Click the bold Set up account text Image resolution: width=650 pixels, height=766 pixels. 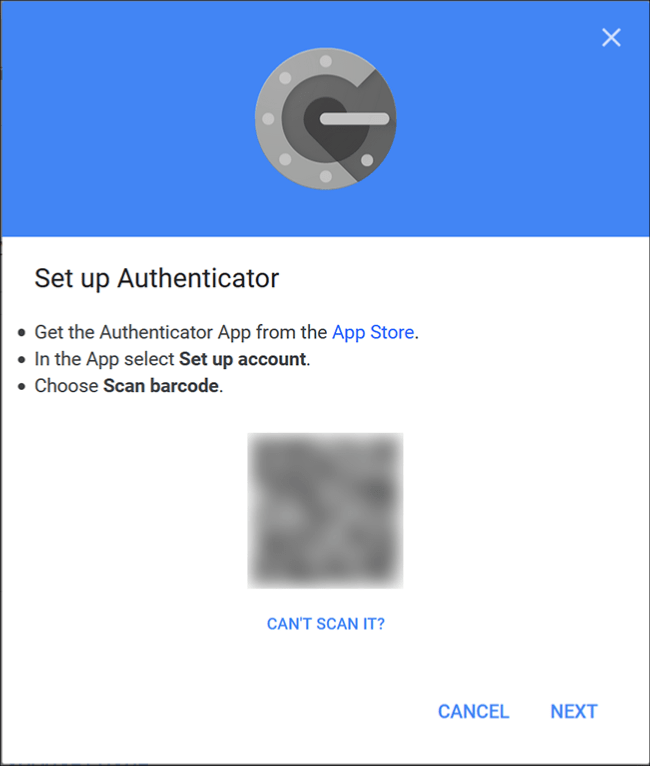[x=243, y=359]
